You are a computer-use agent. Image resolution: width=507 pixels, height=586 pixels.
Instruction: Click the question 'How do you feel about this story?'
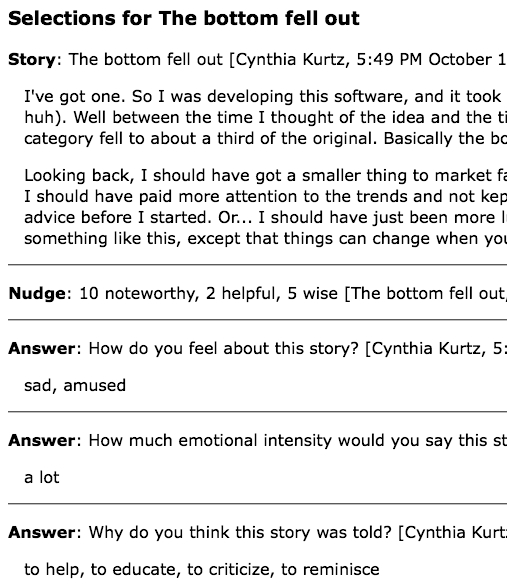tap(223, 348)
